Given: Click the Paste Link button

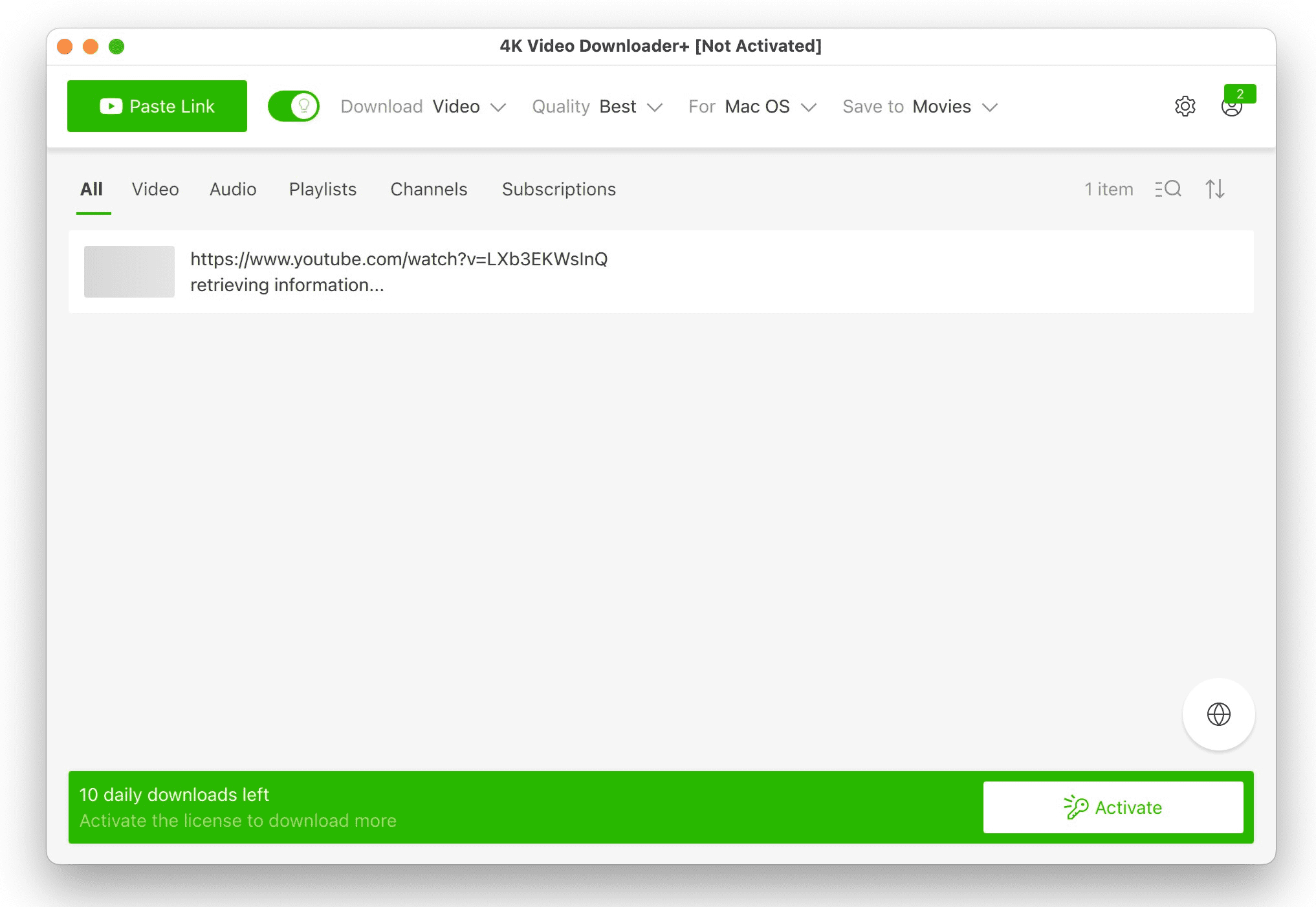Looking at the screenshot, I should click(x=157, y=106).
